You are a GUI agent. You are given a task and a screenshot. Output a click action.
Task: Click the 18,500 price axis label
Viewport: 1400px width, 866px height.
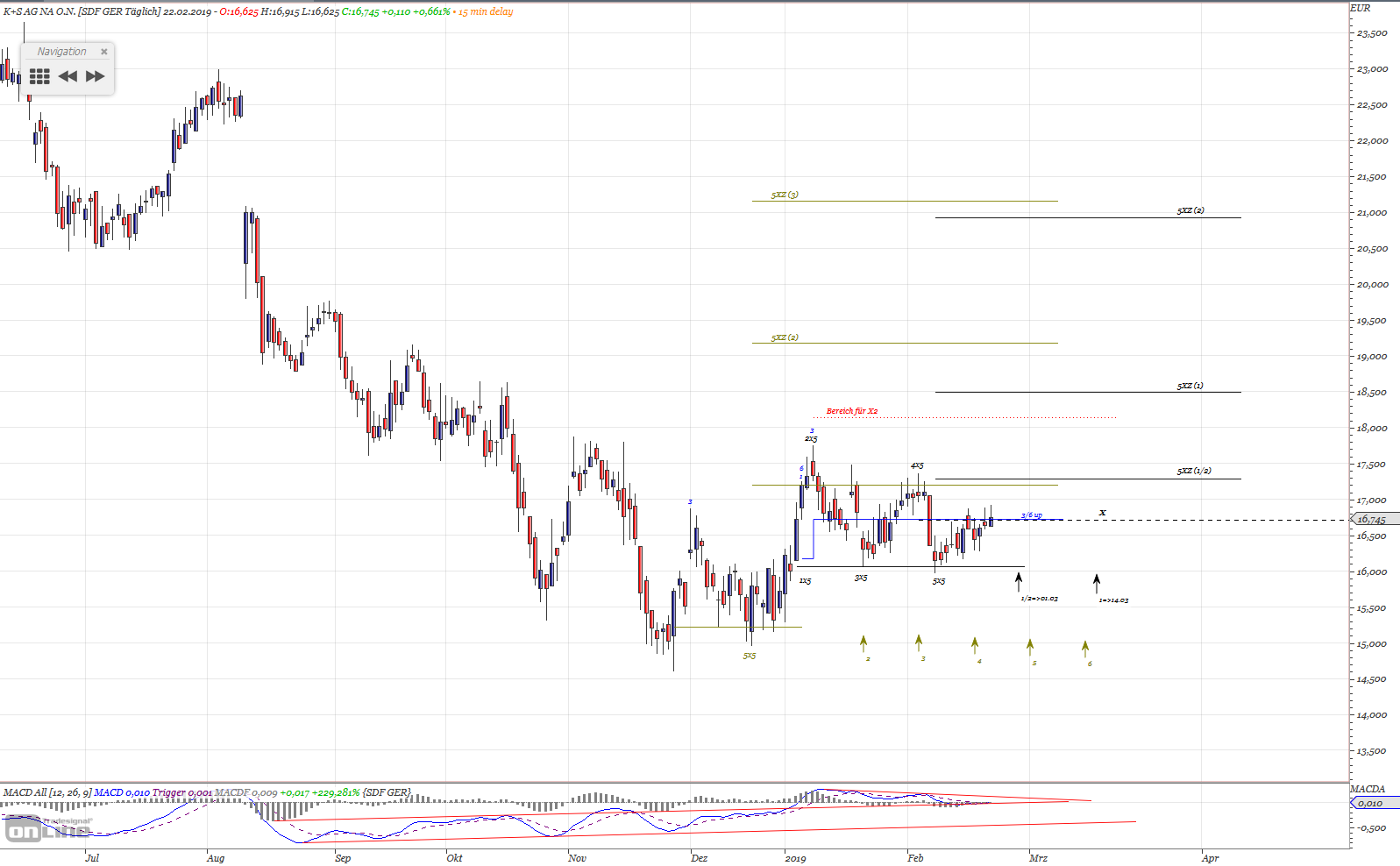1372,393
